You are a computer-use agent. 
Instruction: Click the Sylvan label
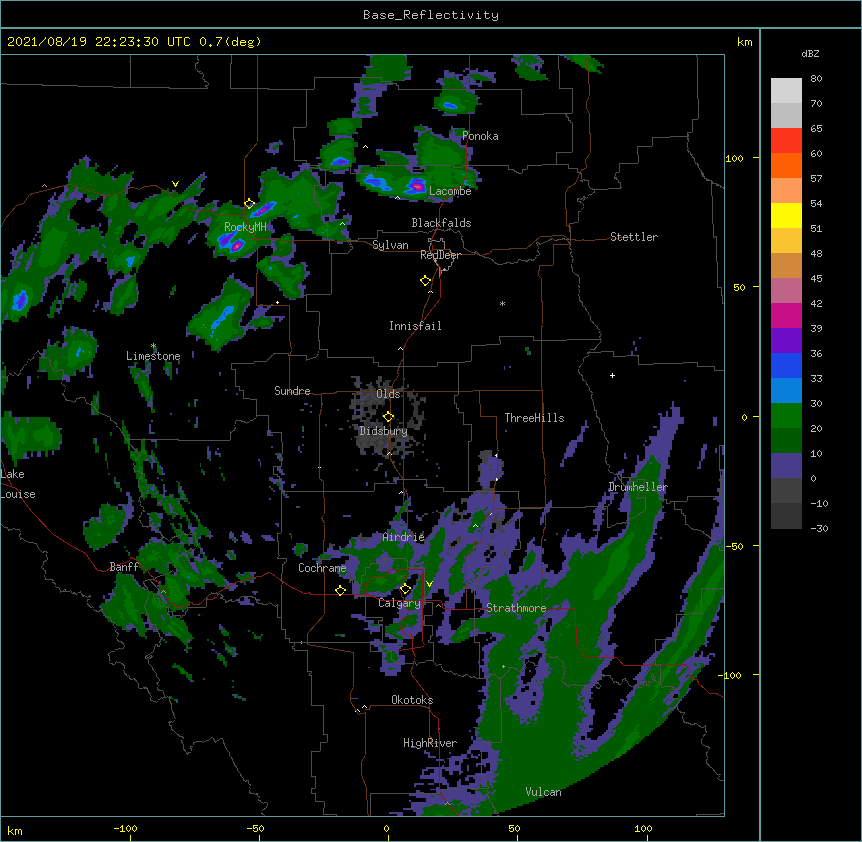coord(390,245)
